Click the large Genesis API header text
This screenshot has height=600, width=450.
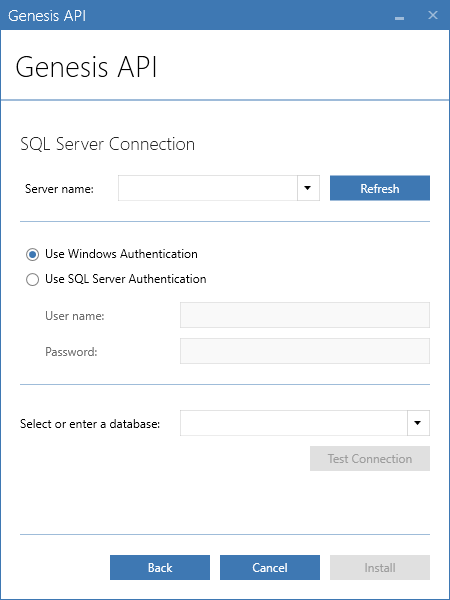tap(86, 67)
